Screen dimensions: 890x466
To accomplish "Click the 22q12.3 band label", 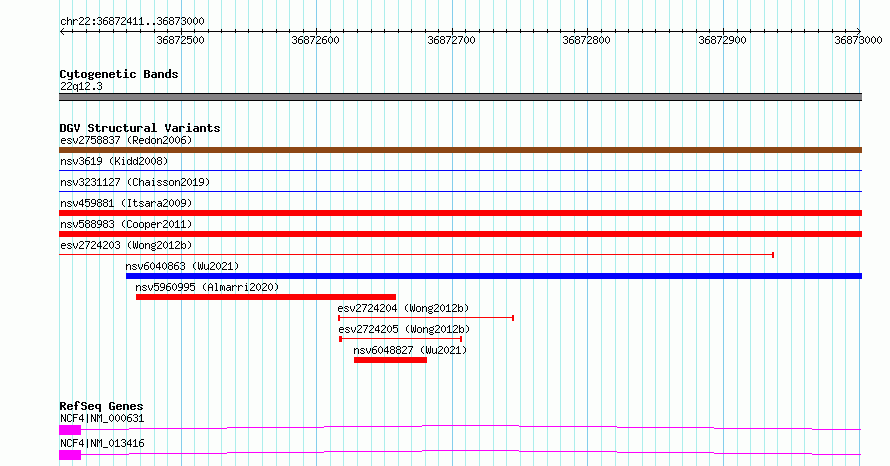I will pos(81,87).
